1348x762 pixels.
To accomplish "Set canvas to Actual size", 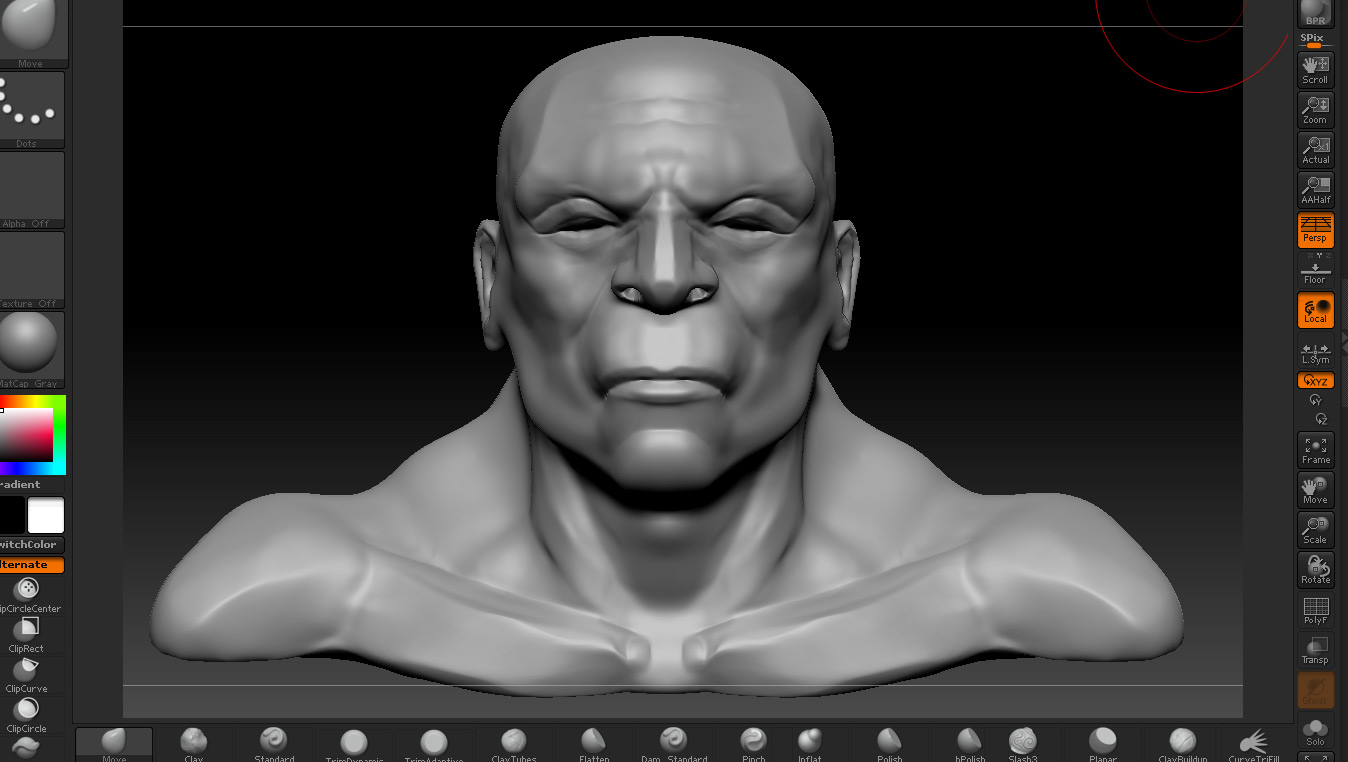I will pos(1315,150).
